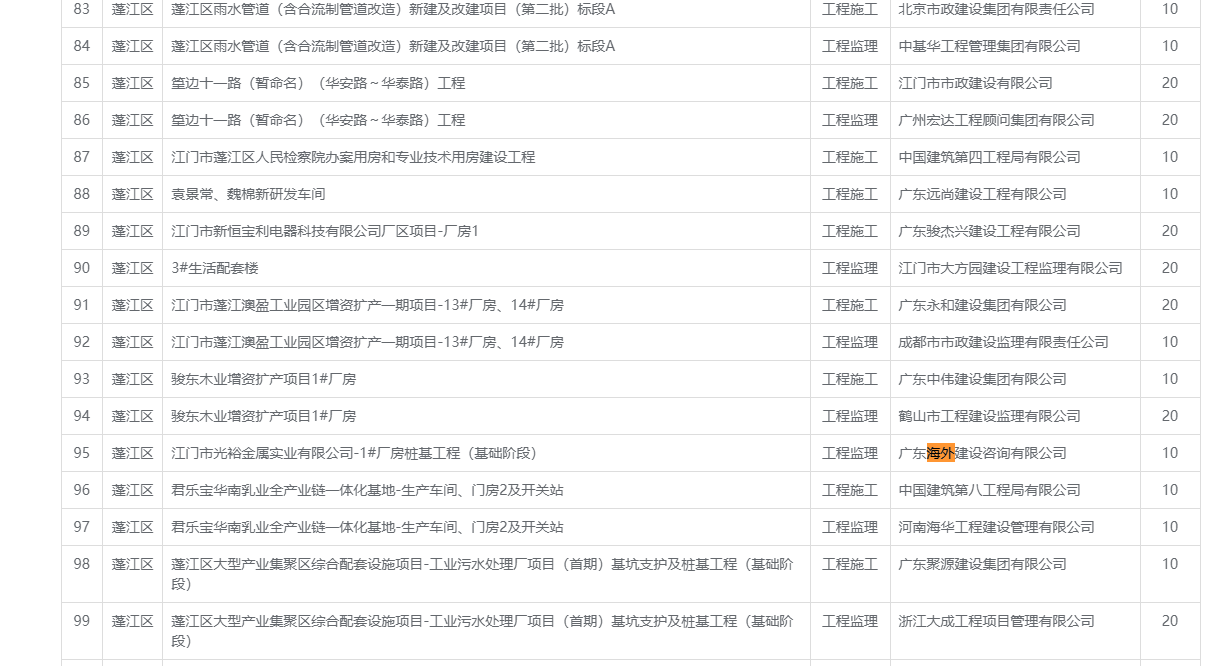Select the 广州宏达工程顾问集团有限公司 company cell
The image size is (1224, 666).
pos(996,120)
